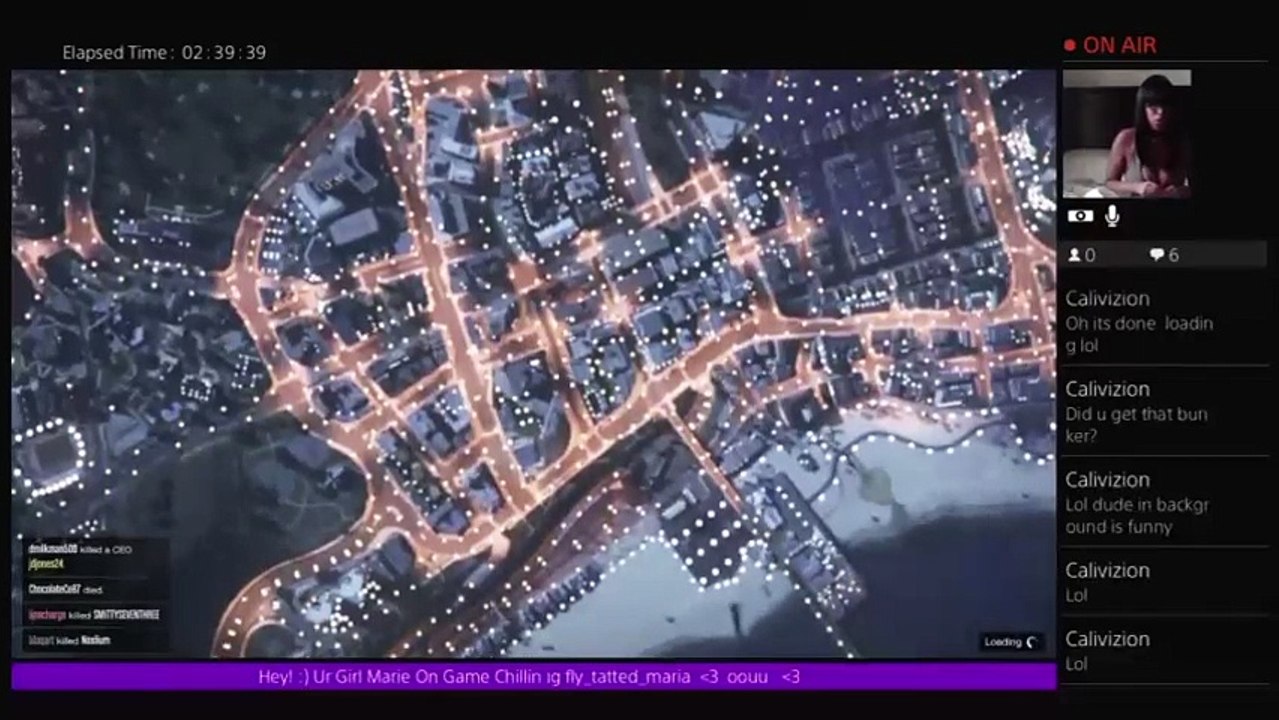The height and width of the screenshot is (720, 1279).
Task: Click the Calivizion username above 'Oh its done'
Action: click(x=1107, y=298)
